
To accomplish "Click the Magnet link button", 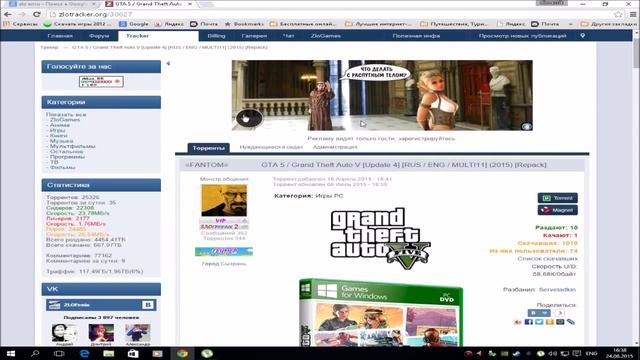I will click(x=557, y=210).
